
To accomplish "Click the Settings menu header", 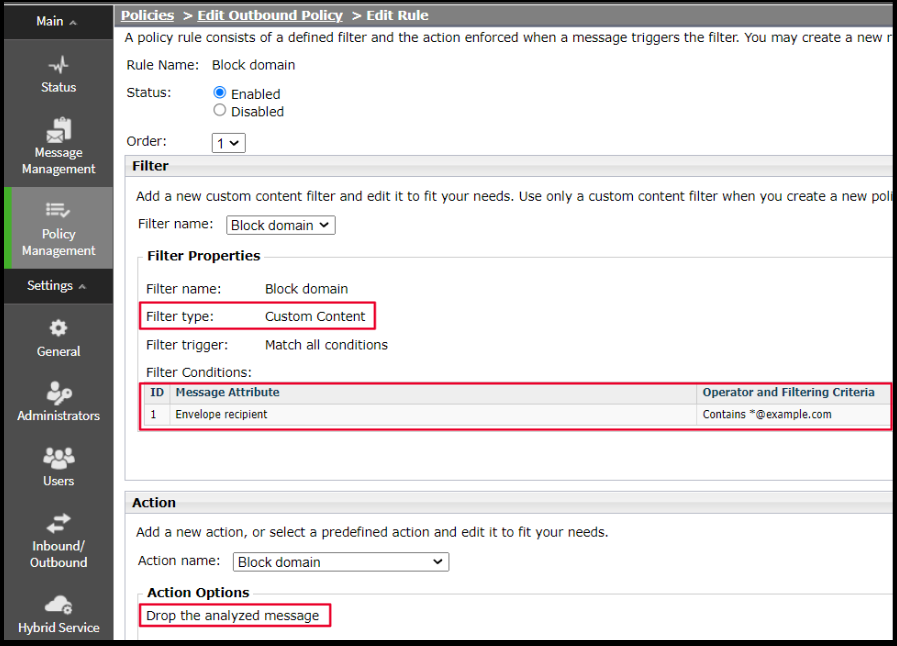I will click(x=48, y=286).
